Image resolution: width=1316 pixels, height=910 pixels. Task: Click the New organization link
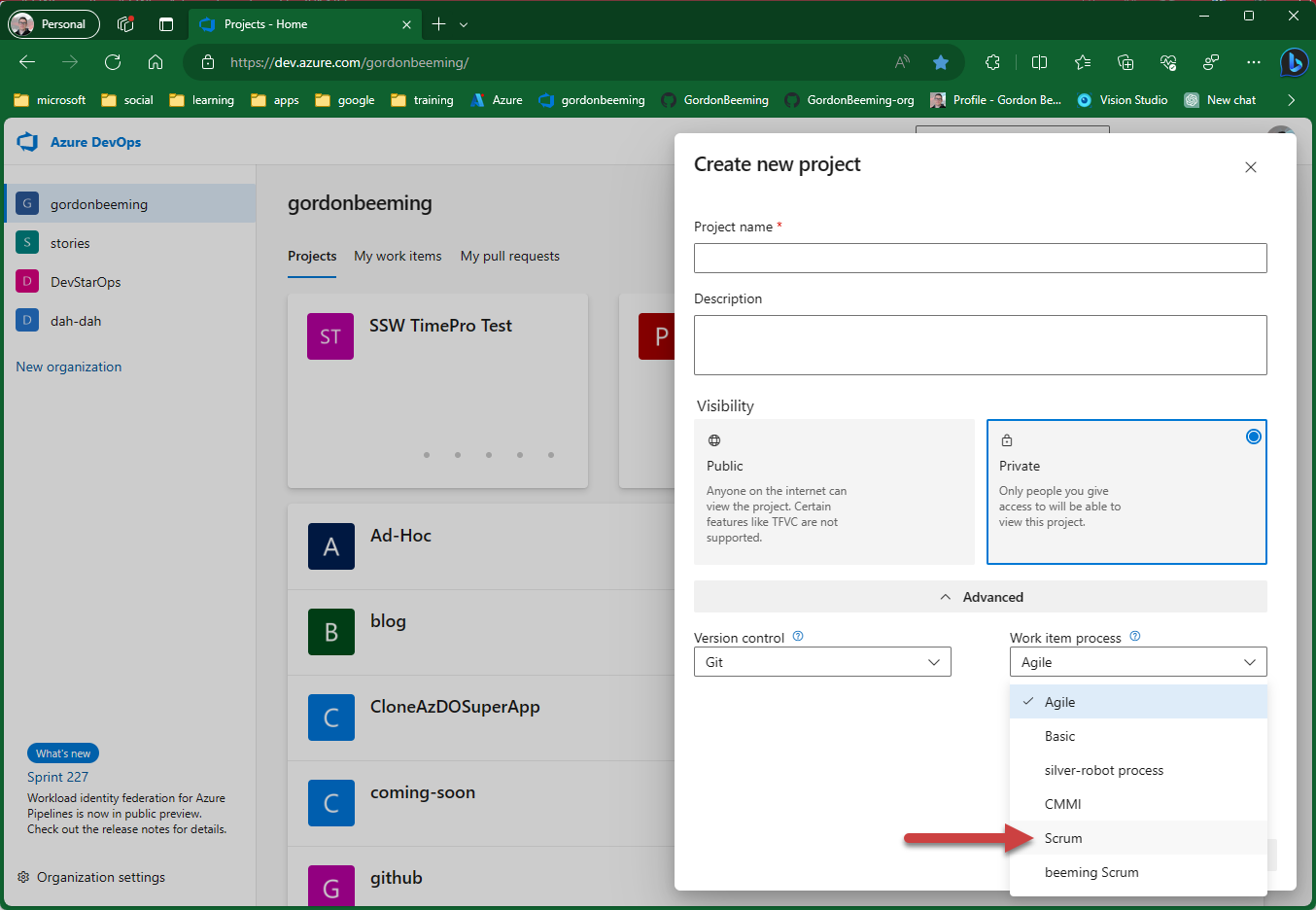pos(69,367)
